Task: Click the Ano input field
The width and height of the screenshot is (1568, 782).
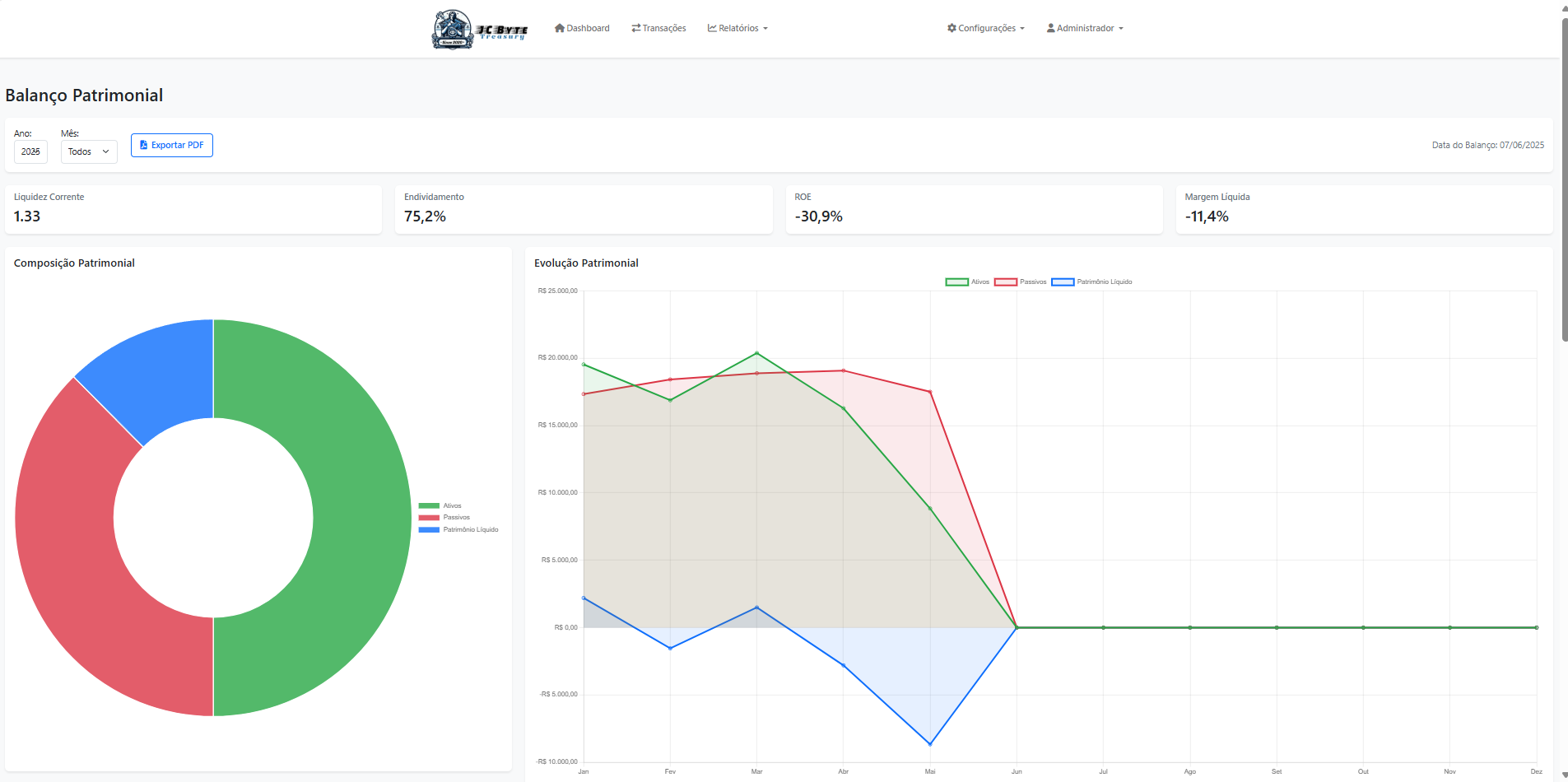Action: click(30, 151)
